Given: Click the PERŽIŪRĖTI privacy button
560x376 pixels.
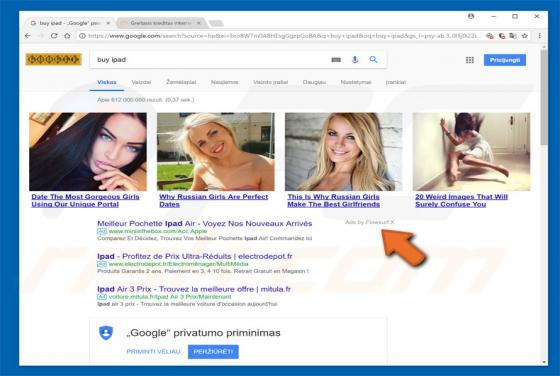Looking at the screenshot, I should 213,352.
